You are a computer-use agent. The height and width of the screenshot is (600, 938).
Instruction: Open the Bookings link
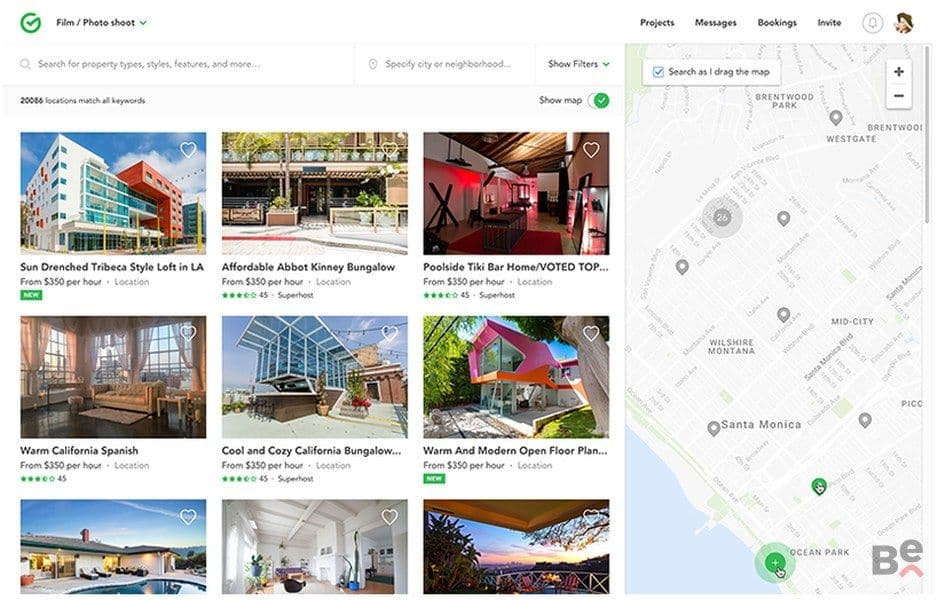click(777, 23)
